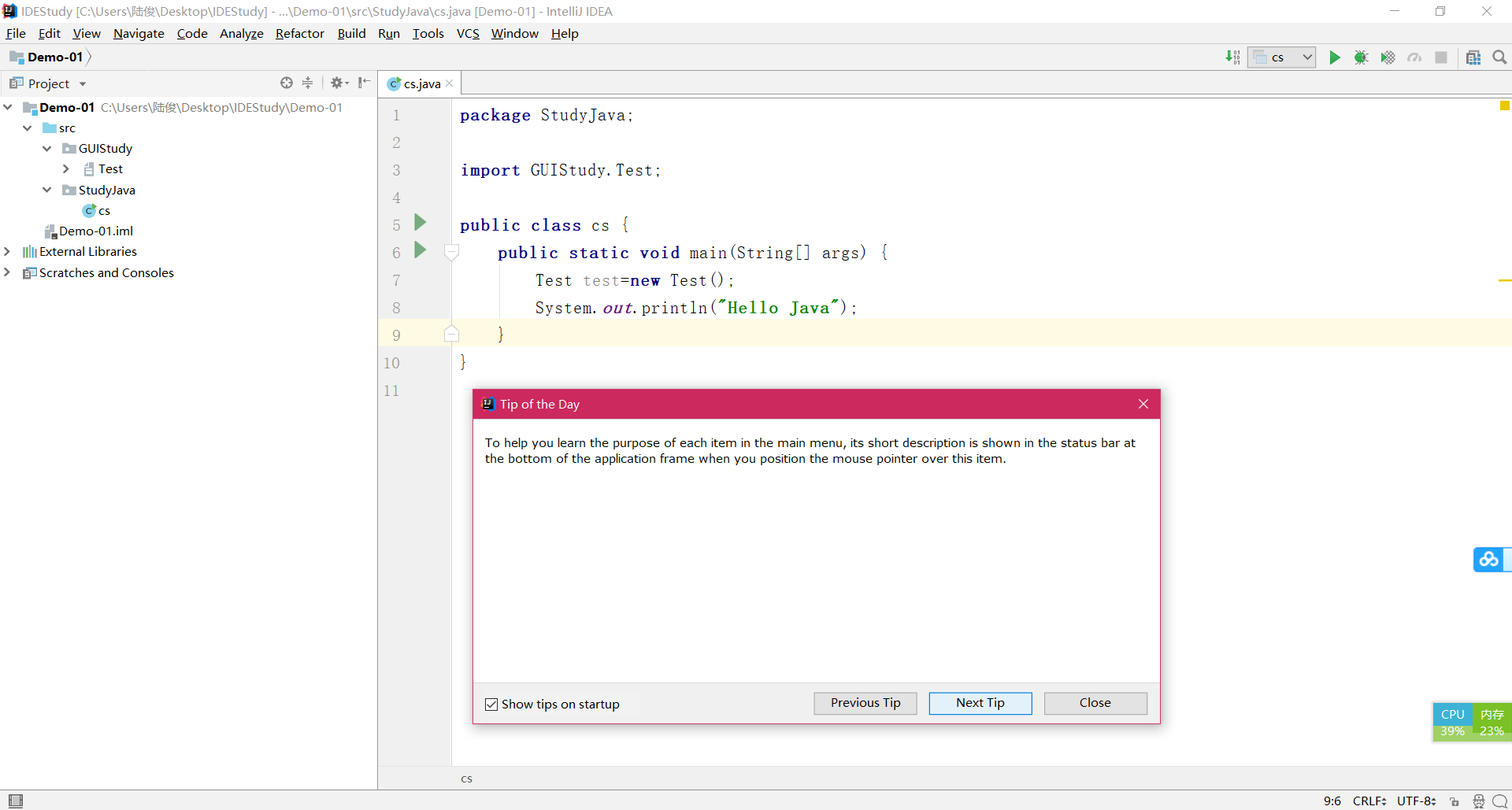Uncheck Show tips on startup

pyautogui.click(x=491, y=705)
